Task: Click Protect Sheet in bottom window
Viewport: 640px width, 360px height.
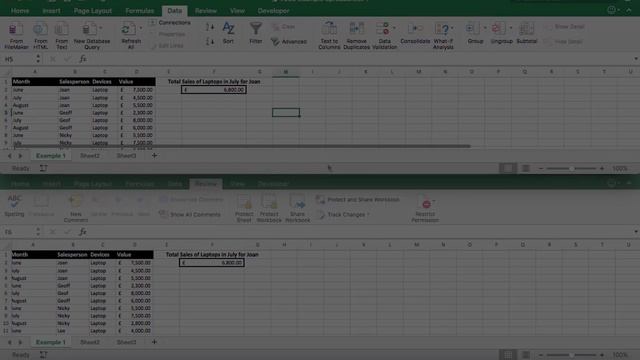Action: [244, 208]
